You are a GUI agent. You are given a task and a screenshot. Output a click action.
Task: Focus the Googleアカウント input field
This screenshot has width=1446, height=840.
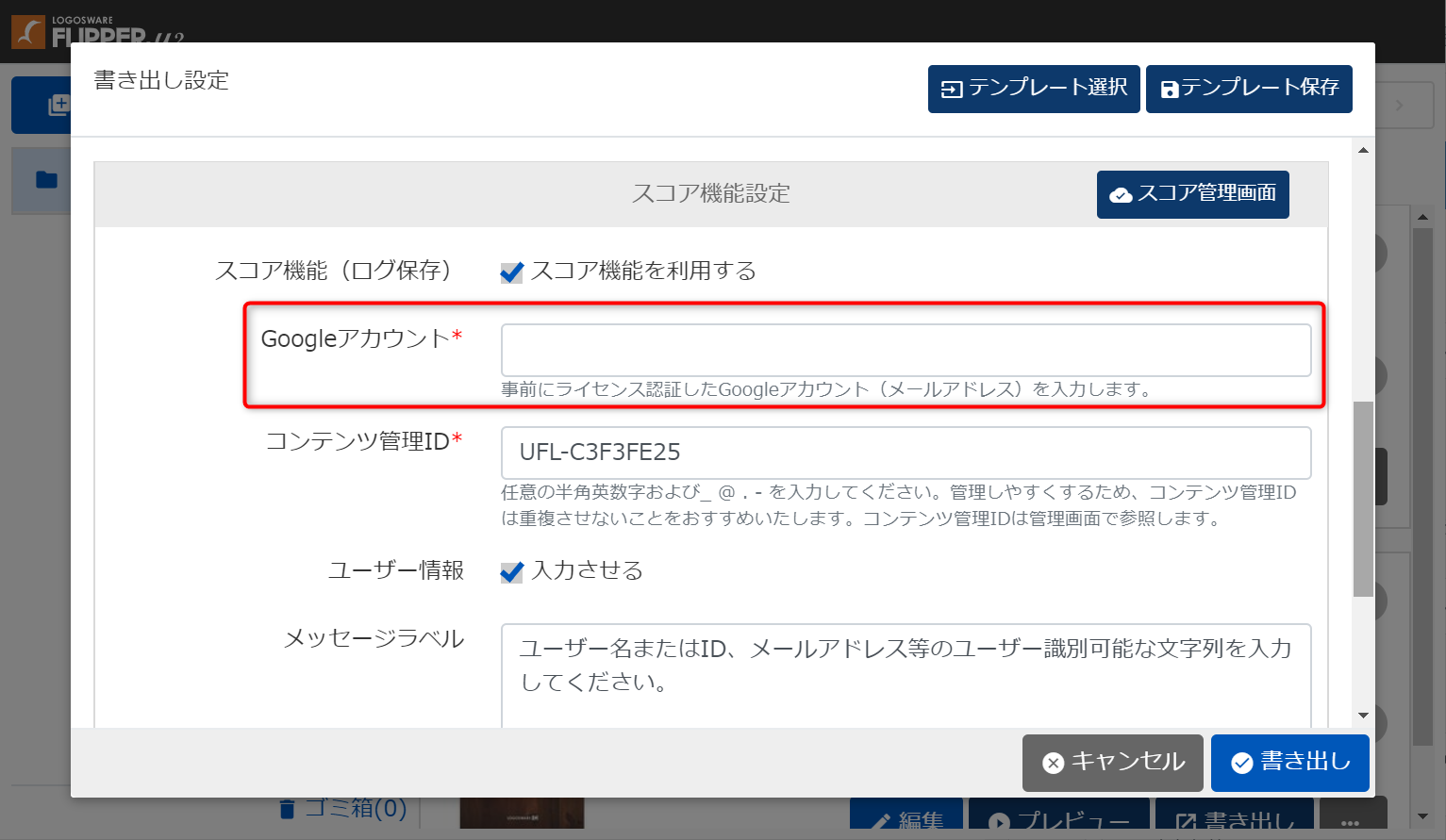pos(906,350)
